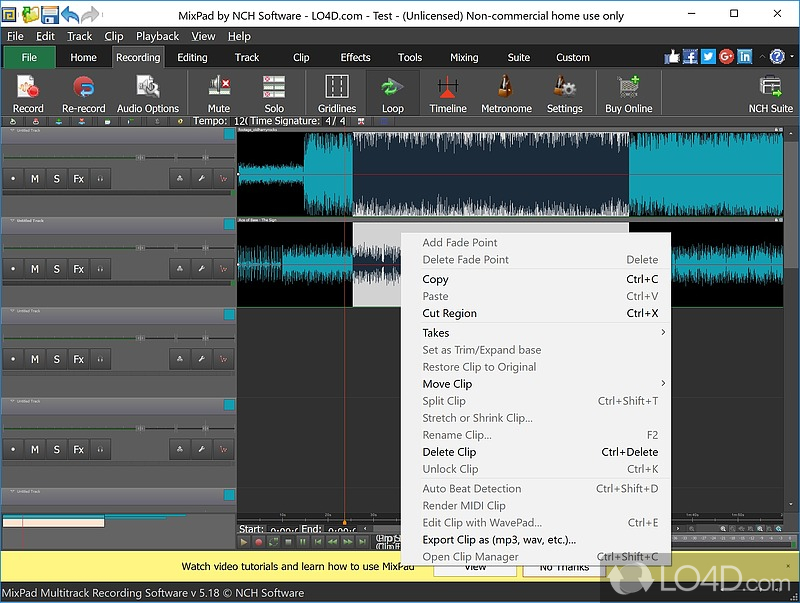800x603 pixels.
Task: Click the Buy Online shopping cart
Action: (628, 94)
